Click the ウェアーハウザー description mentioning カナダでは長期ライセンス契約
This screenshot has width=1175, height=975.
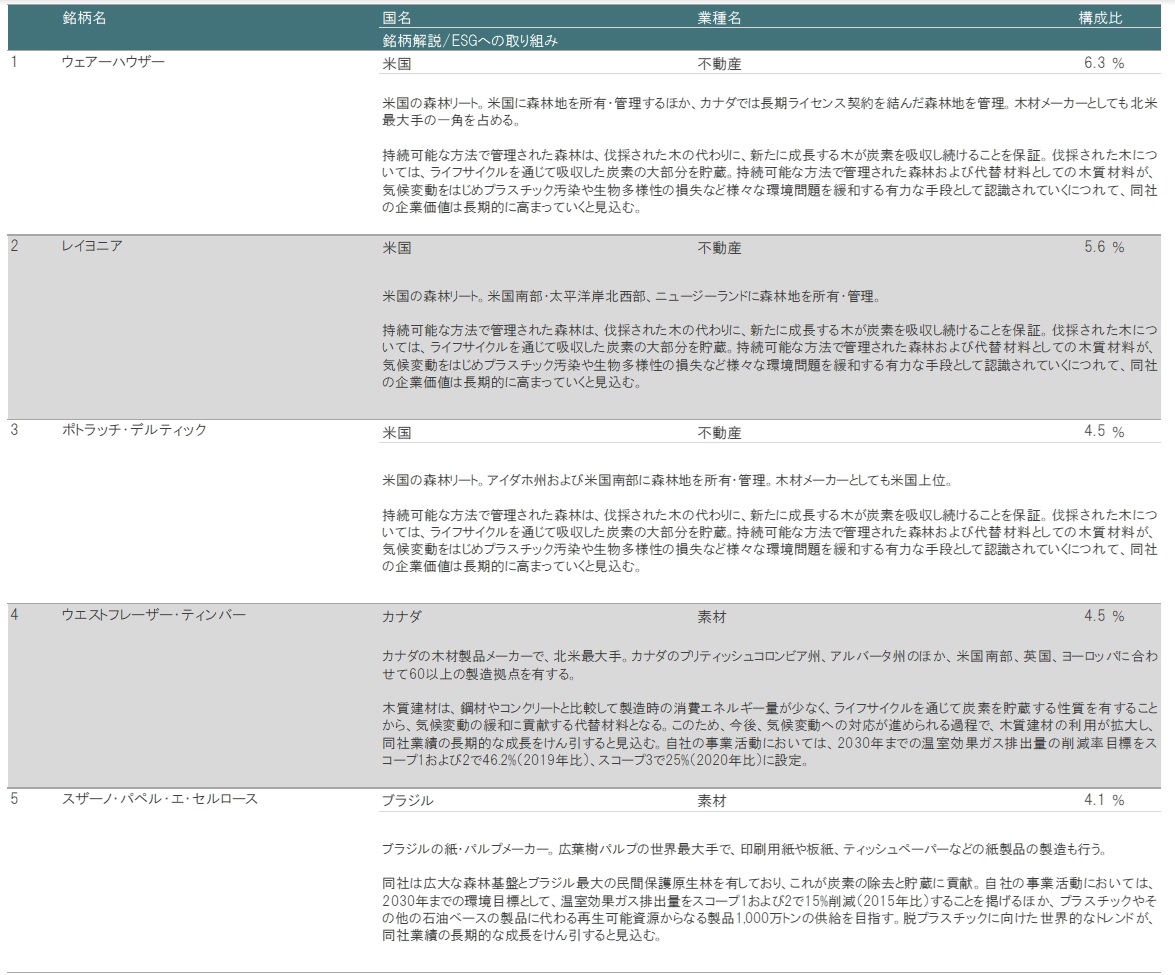tap(770, 112)
